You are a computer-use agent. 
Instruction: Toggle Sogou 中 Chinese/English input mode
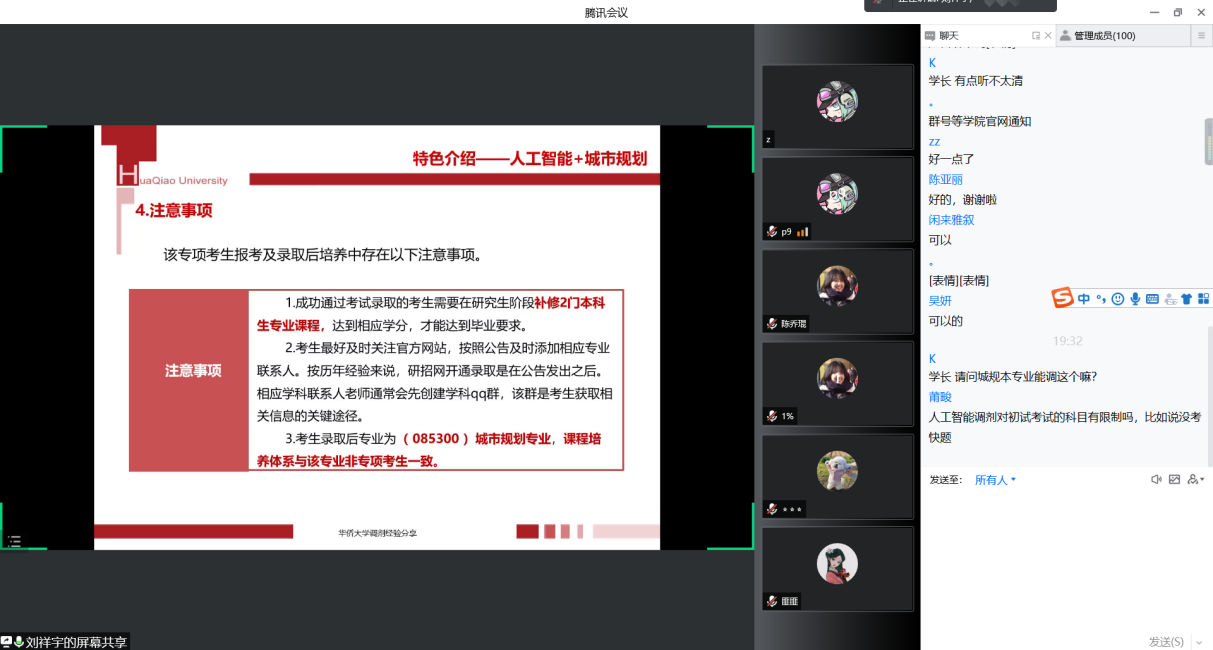tap(1084, 298)
